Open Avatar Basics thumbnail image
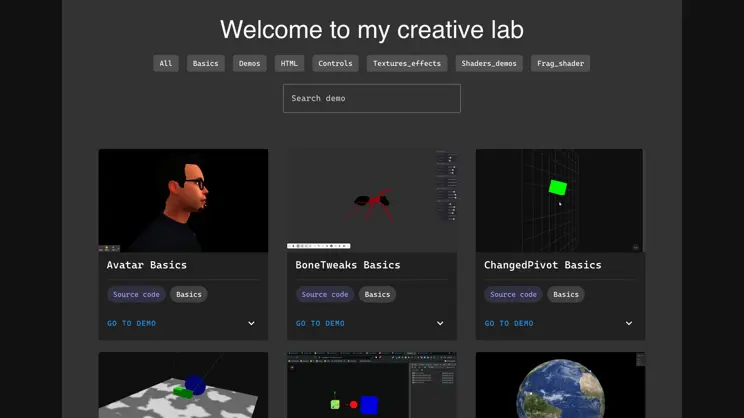 click(183, 200)
